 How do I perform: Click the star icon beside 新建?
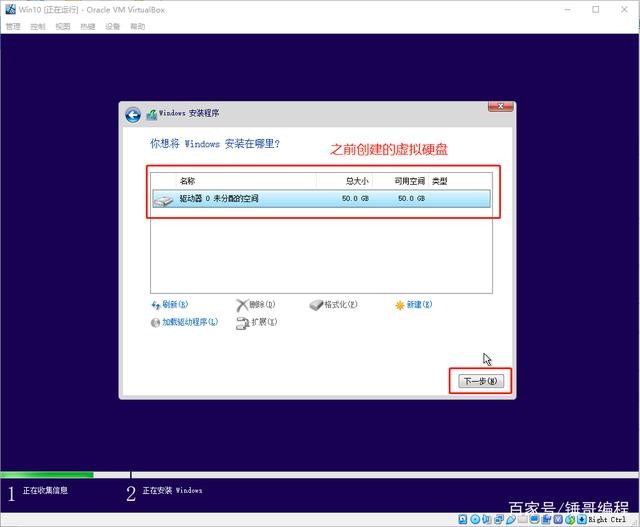[400, 305]
